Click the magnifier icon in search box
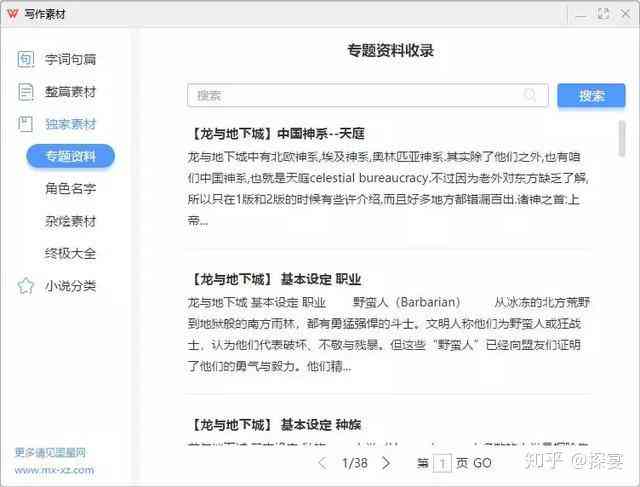 click(x=530, y=96)
